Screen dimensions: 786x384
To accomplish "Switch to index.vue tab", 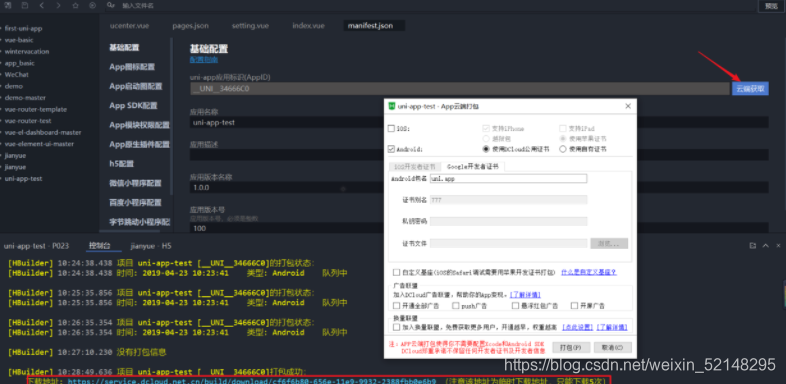I will [308, 26].
